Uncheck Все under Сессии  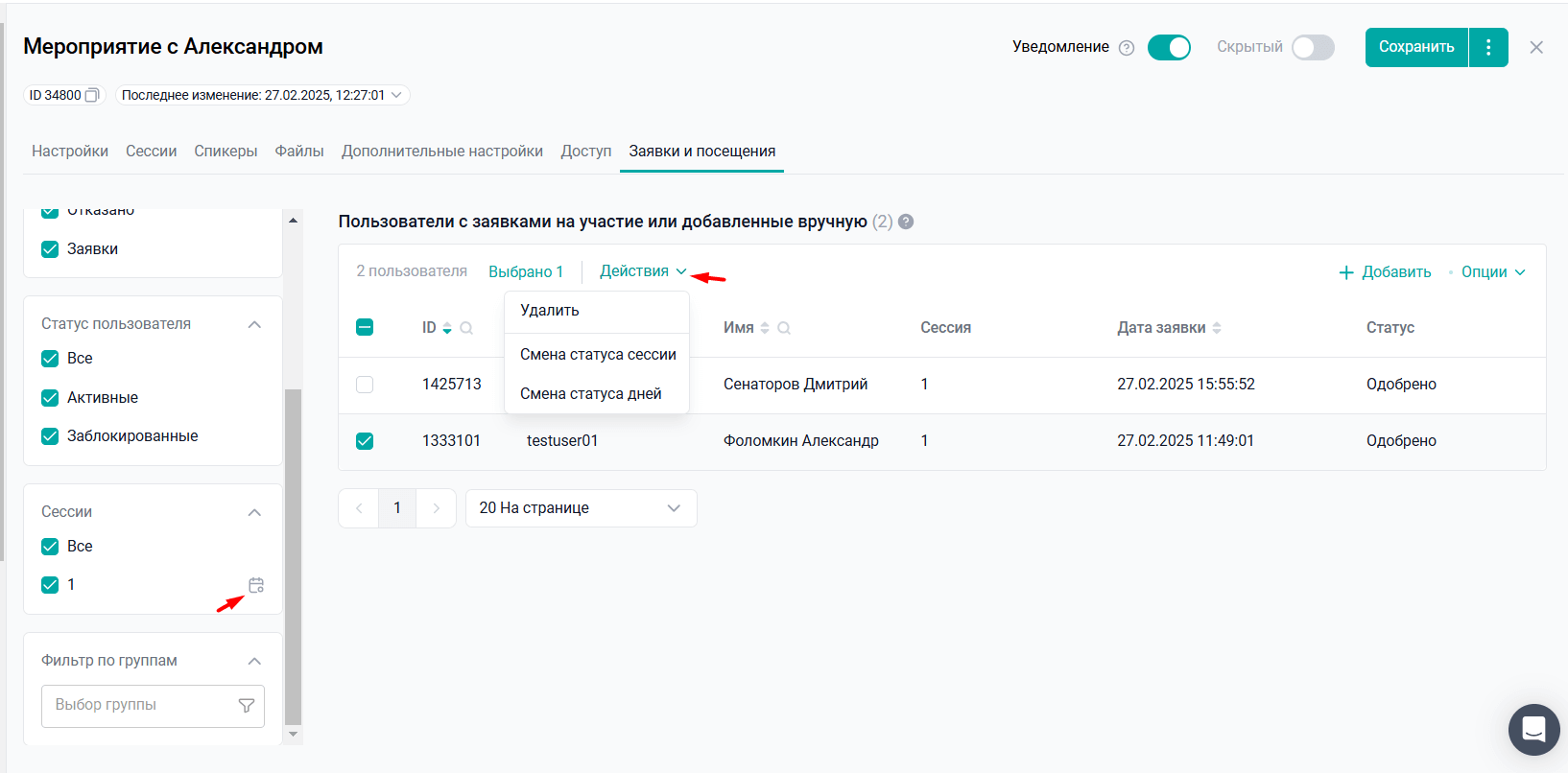coord(50,547)
